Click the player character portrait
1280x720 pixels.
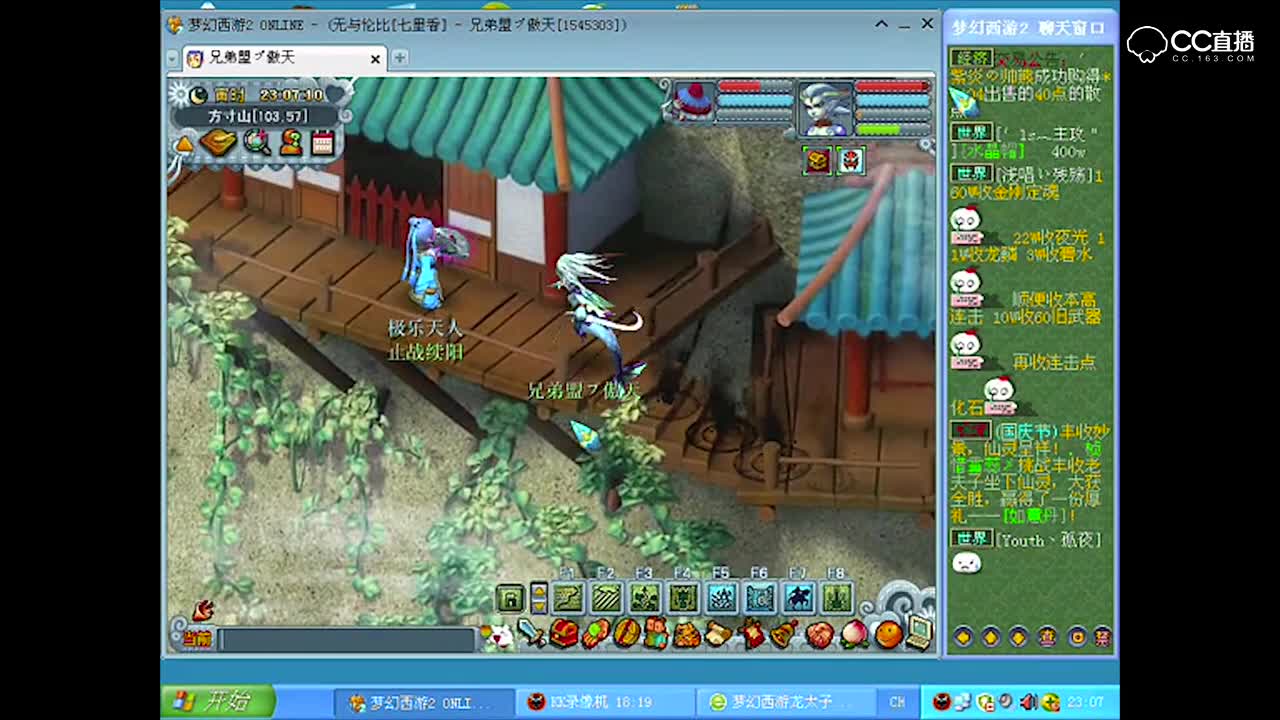pos(825,108)
